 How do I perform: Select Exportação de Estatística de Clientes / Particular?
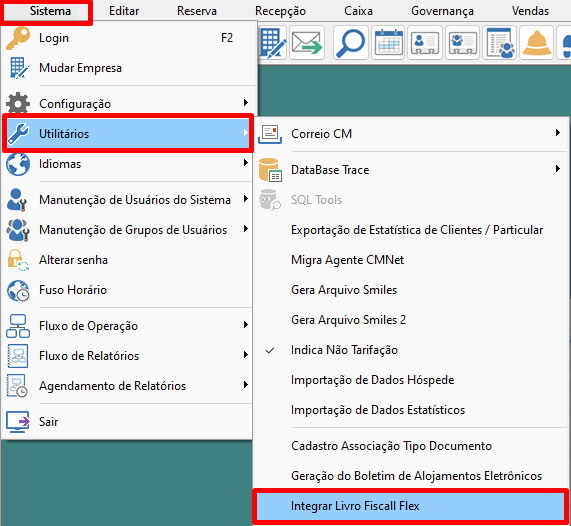411,230
